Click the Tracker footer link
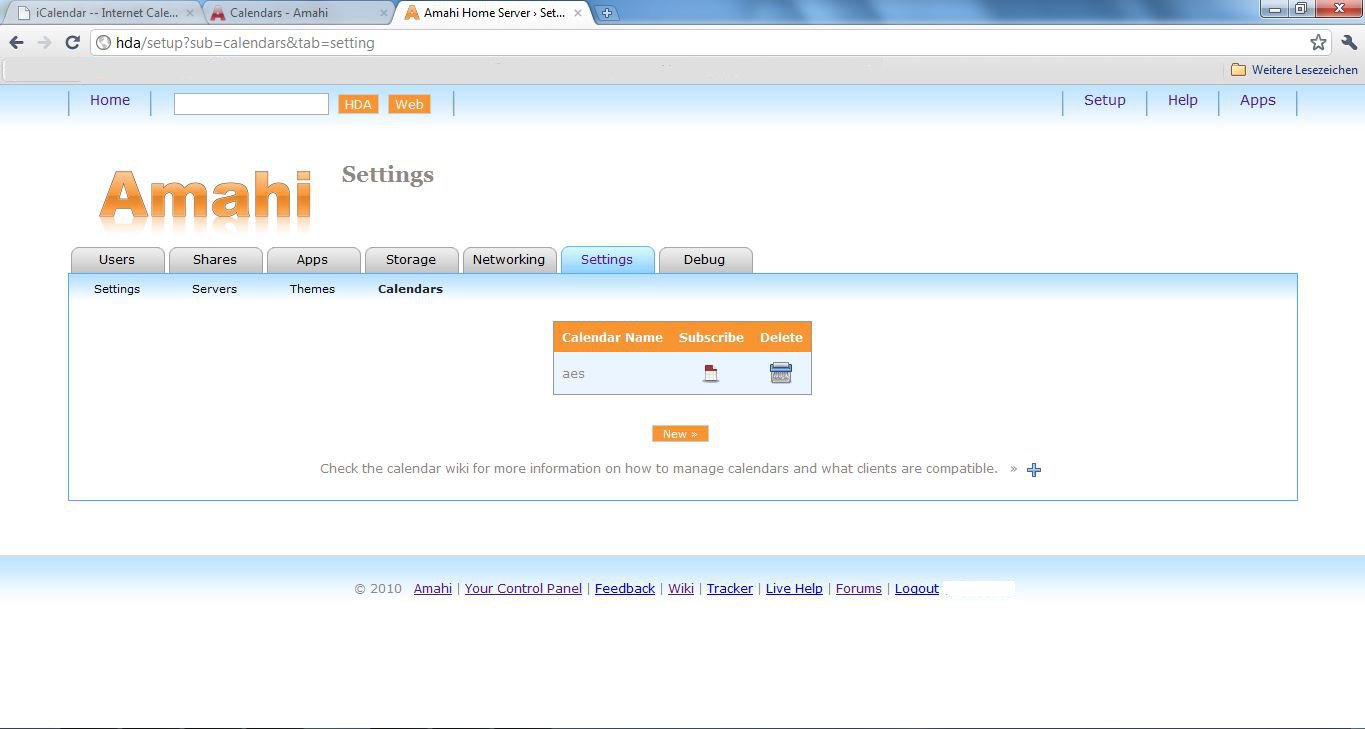 pos(730,589)
